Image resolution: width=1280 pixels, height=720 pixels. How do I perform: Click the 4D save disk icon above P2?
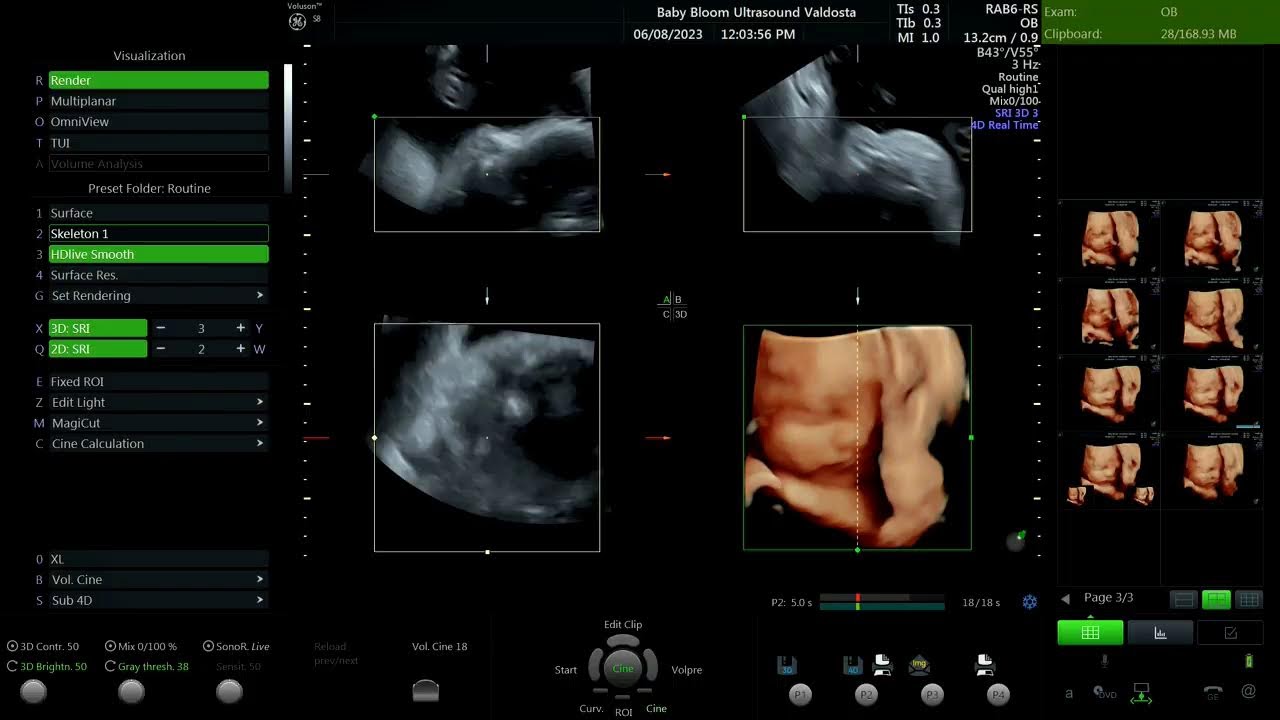(x=853, y=665)
